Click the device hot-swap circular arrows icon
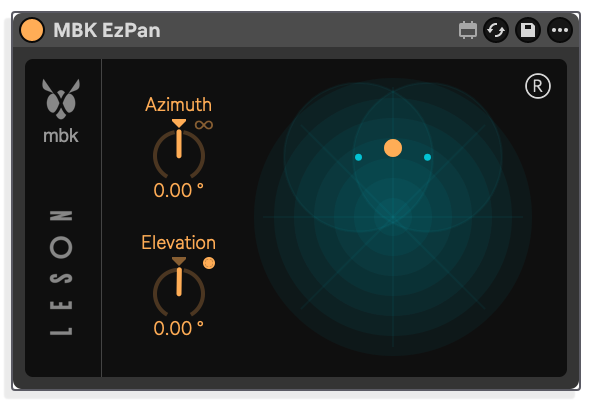 pyautogui.click(x=496, y=30)
